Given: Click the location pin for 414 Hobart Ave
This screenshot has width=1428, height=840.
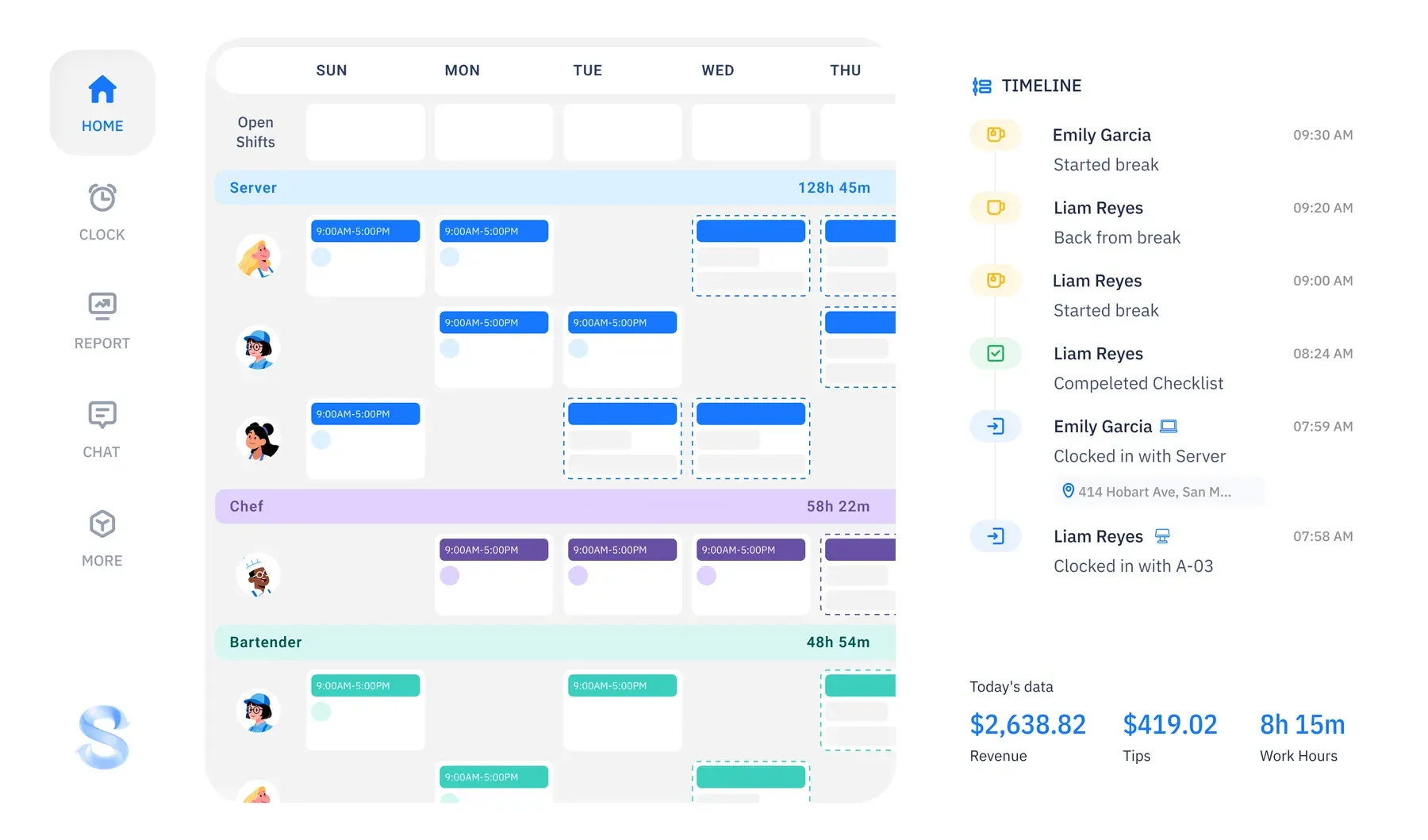Looking at the screenshot, I should pos(1069,490).
